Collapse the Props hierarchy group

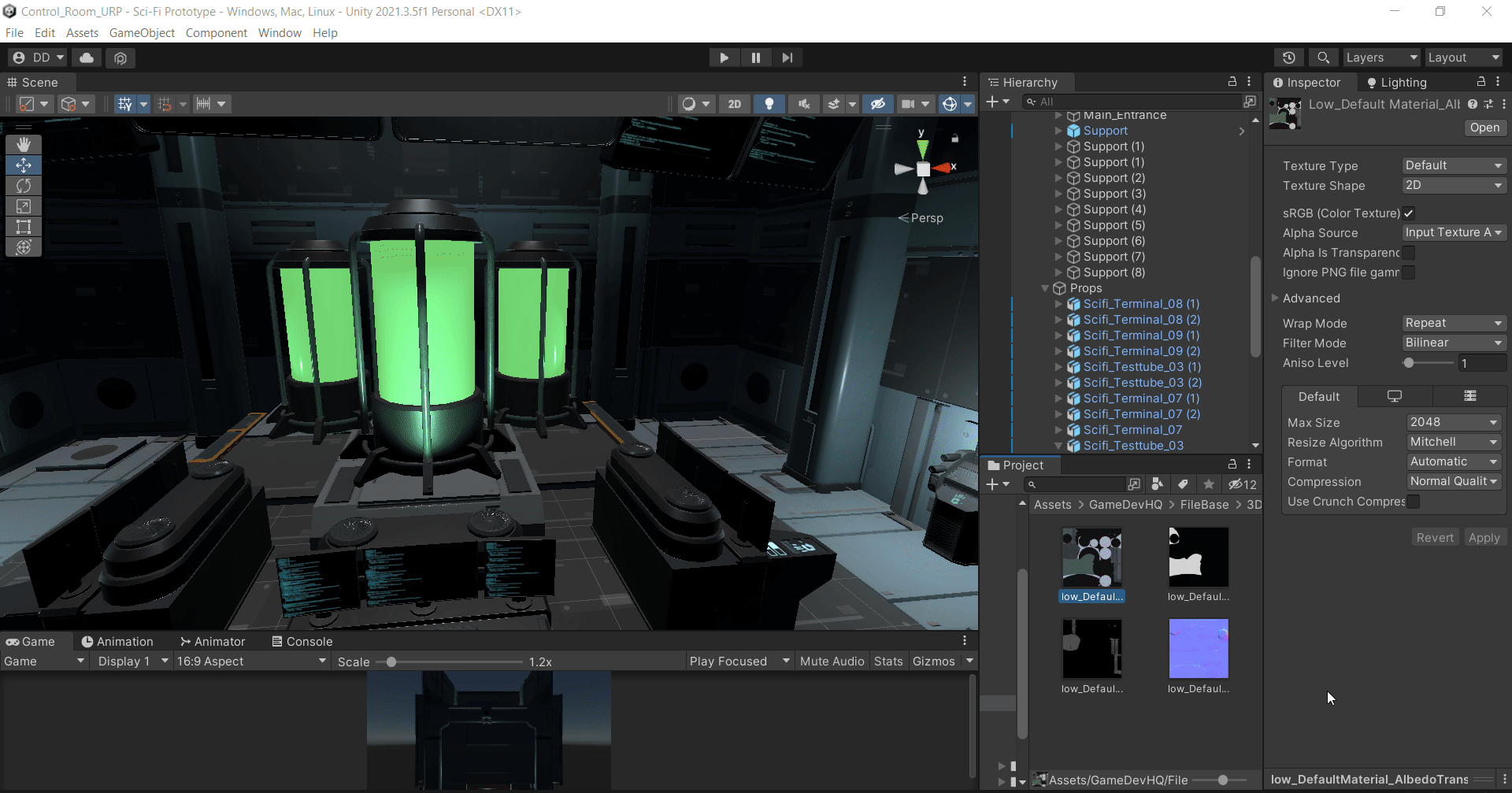pyautogui.click(x=1045, y=288)
